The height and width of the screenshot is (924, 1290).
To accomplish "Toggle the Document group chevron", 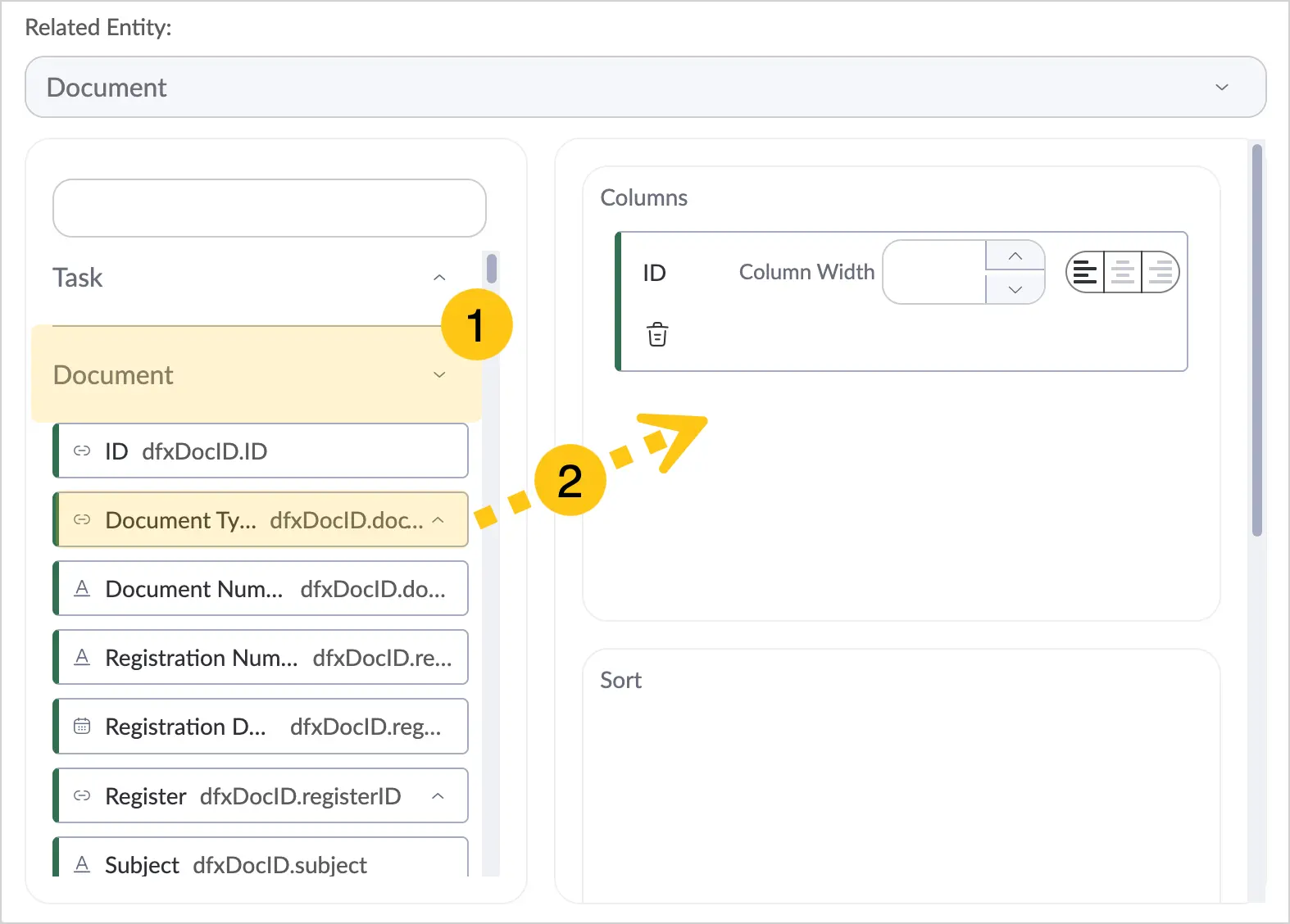I will coord(439,375).
